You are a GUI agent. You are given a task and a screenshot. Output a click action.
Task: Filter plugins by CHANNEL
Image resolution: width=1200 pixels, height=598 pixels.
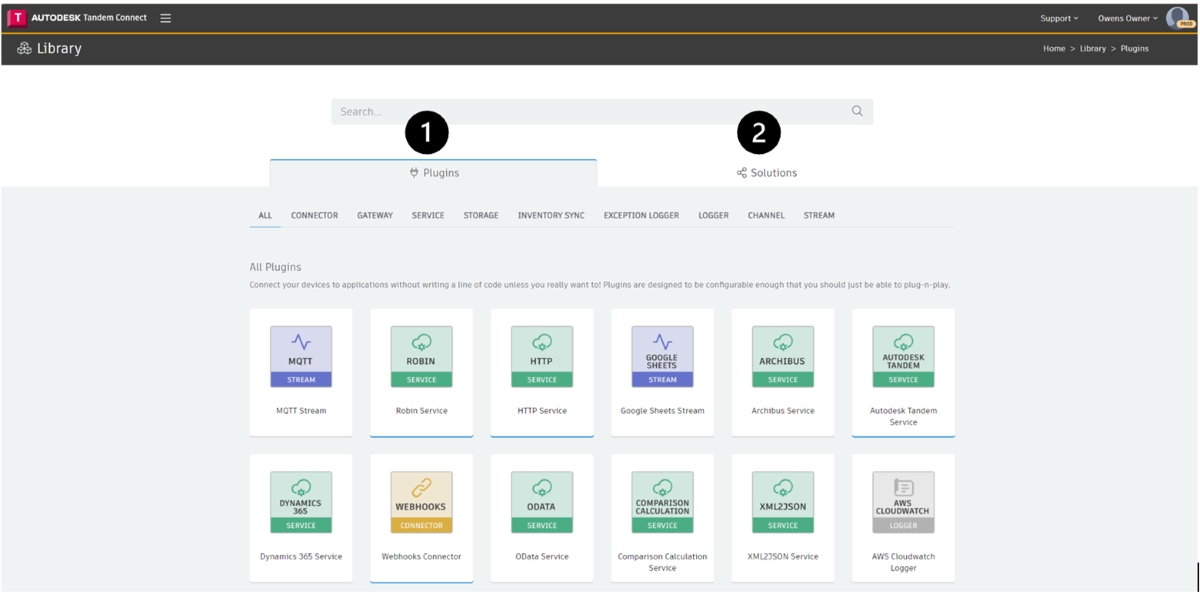pos(766,215)
